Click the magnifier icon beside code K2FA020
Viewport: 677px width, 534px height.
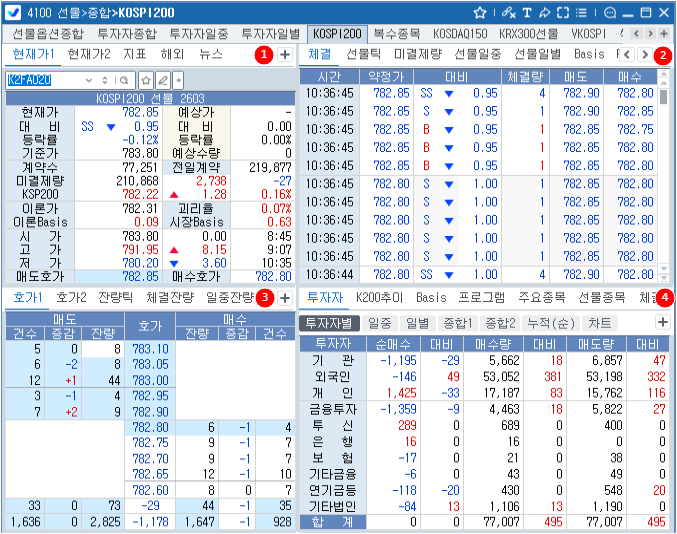point(123,78)
